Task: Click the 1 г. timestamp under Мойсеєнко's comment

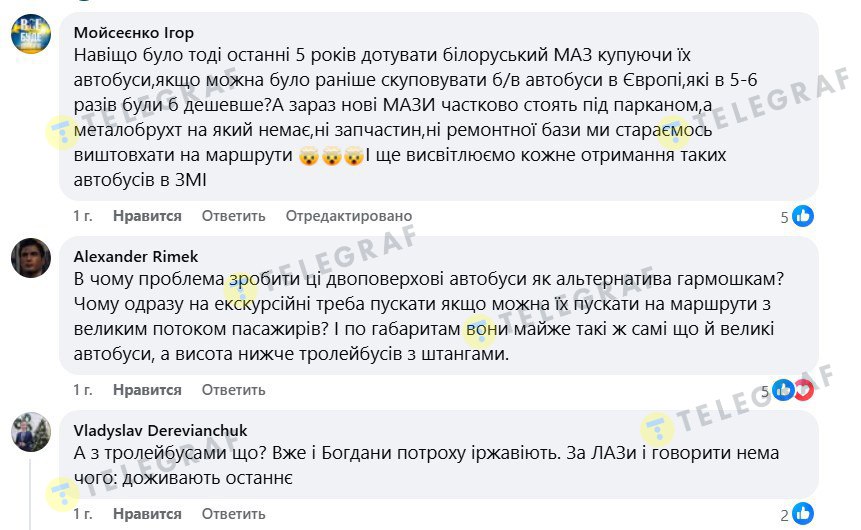Action: 83,216
